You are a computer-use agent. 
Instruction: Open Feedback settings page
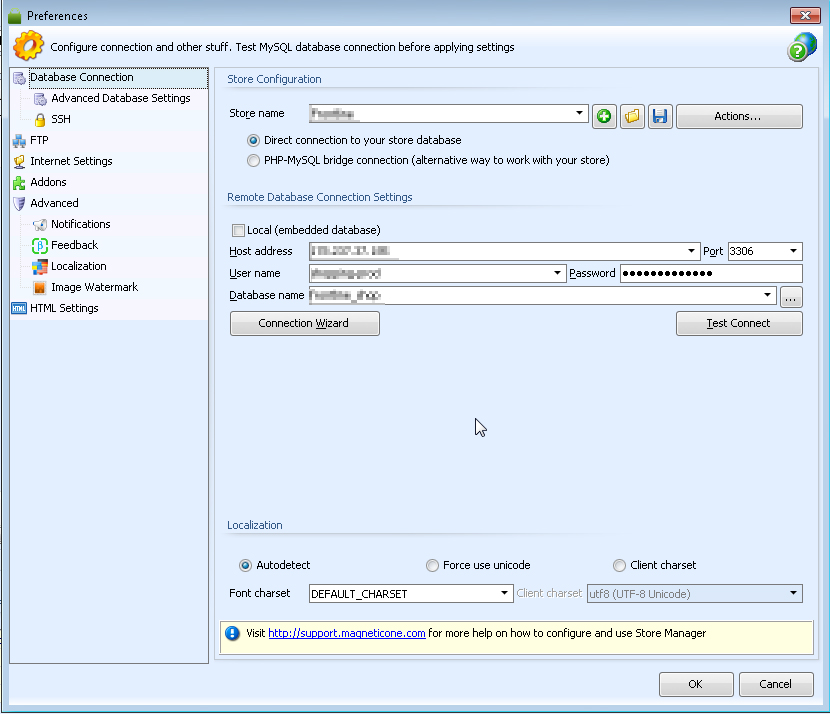click(75, 245)
